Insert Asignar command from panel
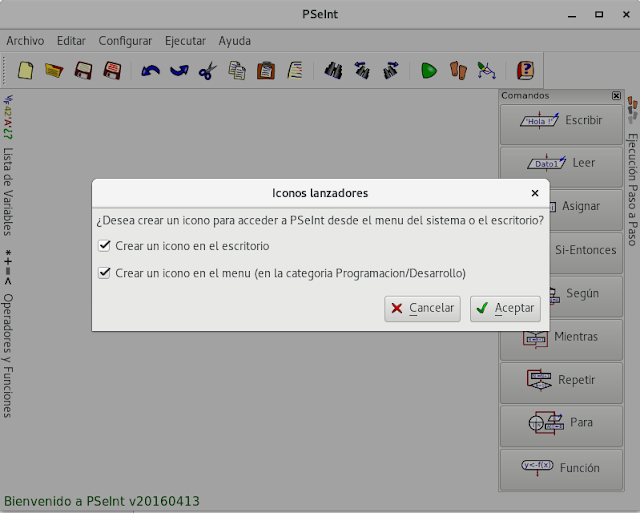 coord(586,210)
